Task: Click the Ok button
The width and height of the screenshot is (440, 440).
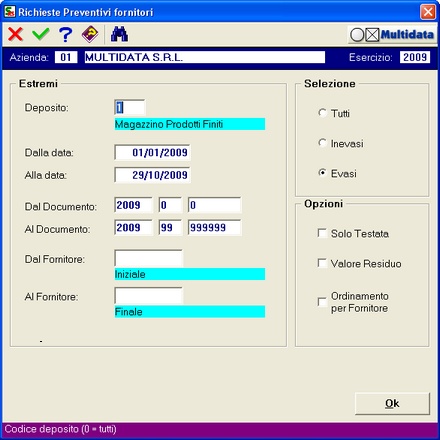Action: (392, 404)
